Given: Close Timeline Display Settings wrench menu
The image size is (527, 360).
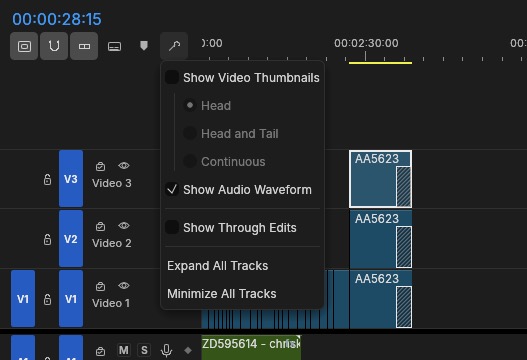Looking at the screenshot, I should [174, 46].
